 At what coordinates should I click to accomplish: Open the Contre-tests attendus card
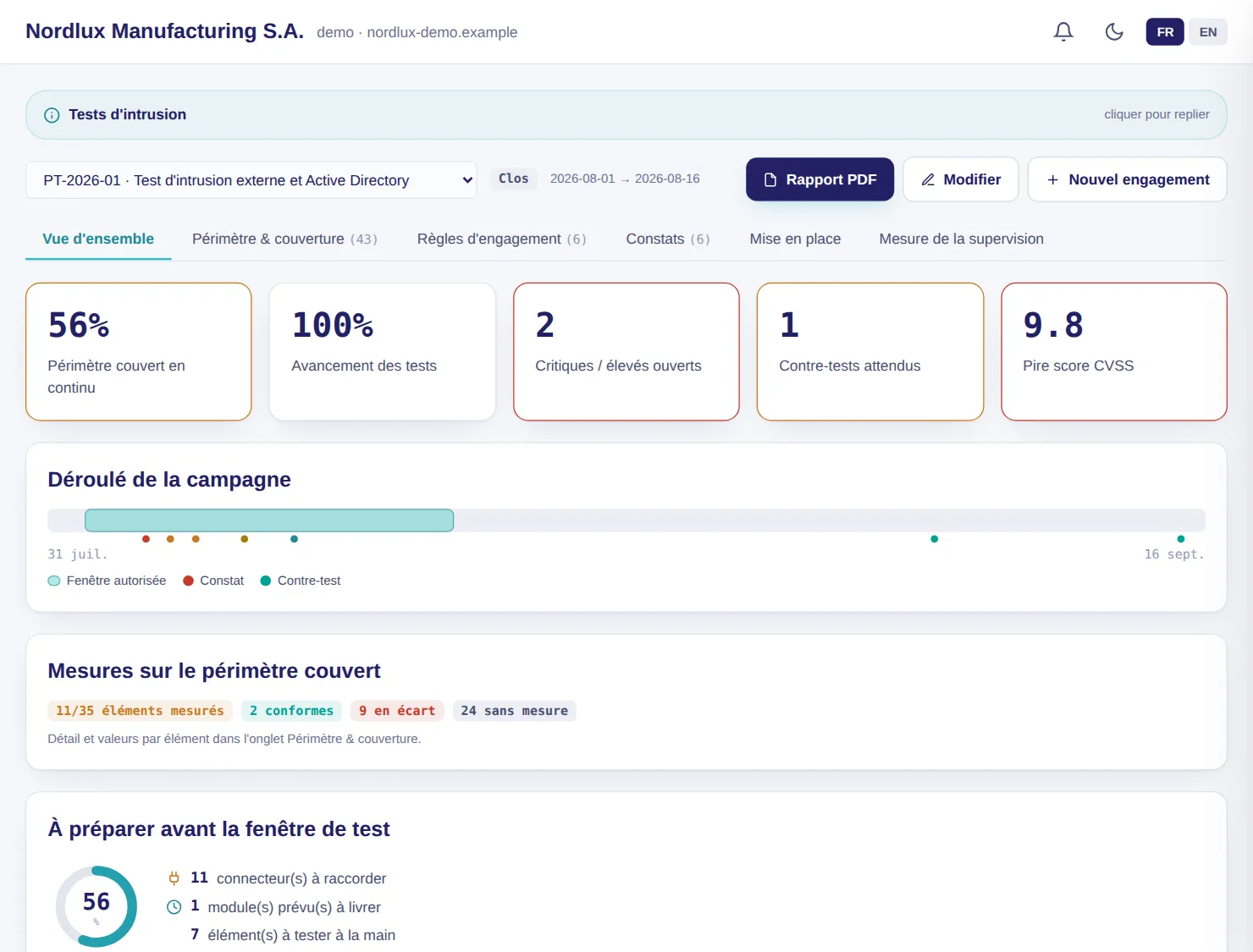coord(870,352)
